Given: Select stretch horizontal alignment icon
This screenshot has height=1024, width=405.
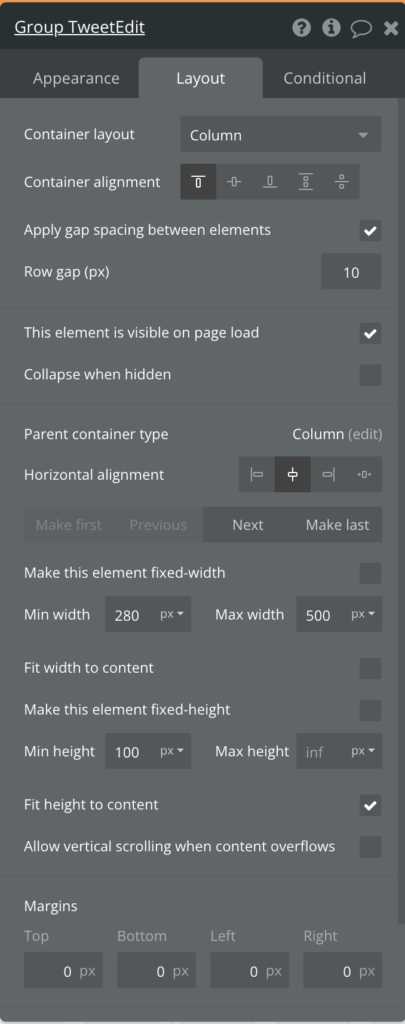Looking at the screenshot, I should 364,474.
